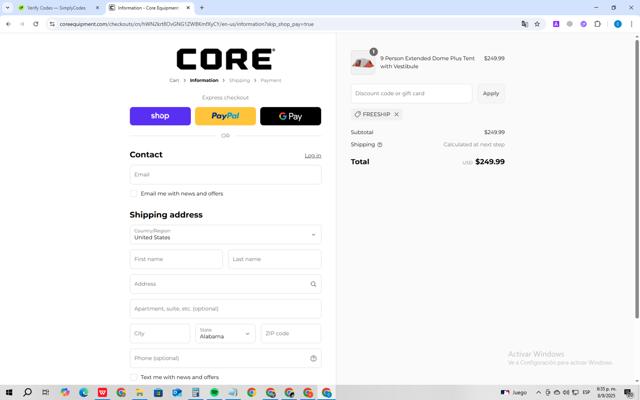
Task: Open the purple round extension icon
Action: [x=584, y=24]
